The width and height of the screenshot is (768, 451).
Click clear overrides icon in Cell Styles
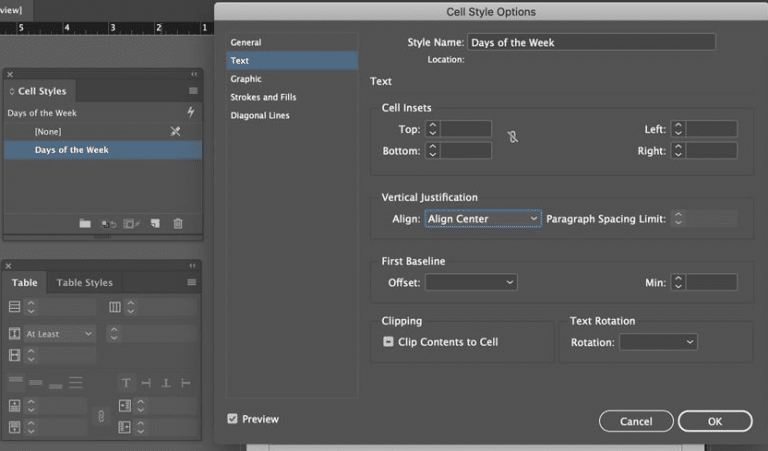coord(108,224)
